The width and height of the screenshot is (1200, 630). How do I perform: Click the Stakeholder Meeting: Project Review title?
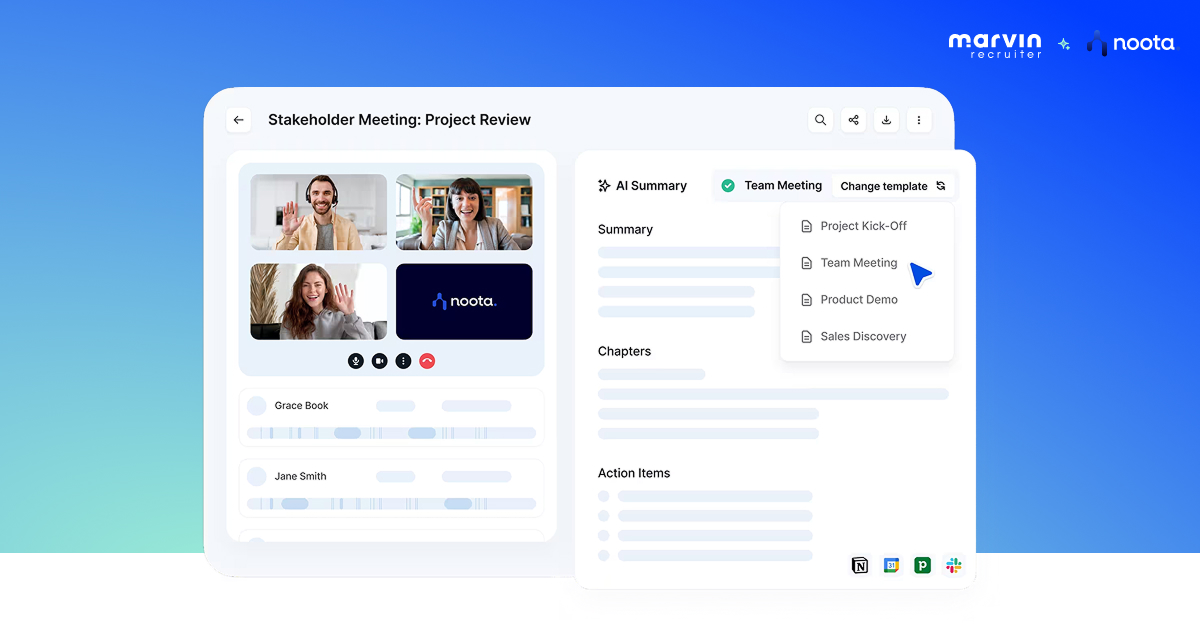pyautogui.click(x=400, y=120)
